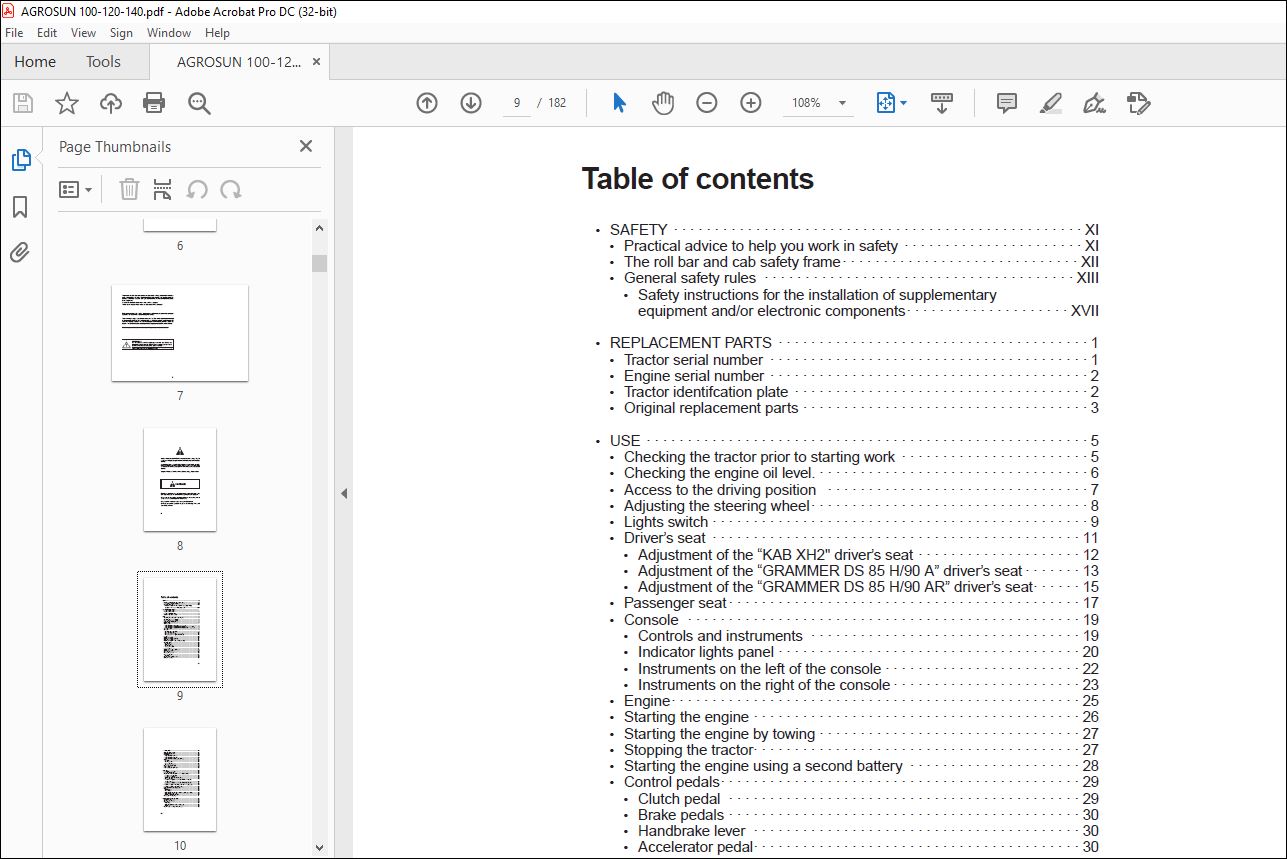This screenshot has width=1287, height=859.
Task: Open thumbnails options dropdown menu
Action: coord(75,189)
